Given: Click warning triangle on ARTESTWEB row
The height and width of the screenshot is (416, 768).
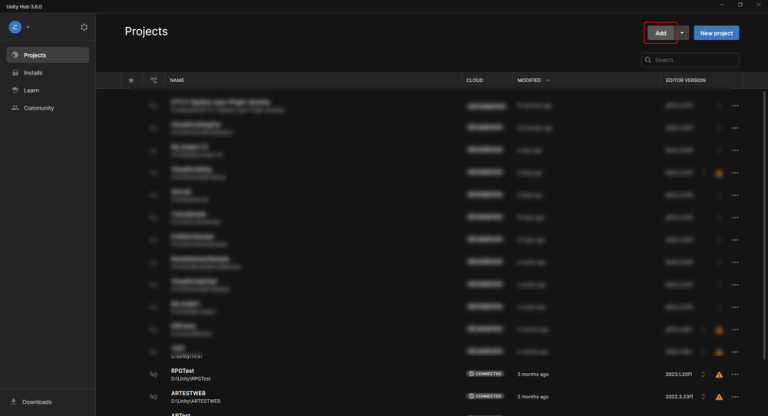Looking at the screenshot, I should (719, 397).
